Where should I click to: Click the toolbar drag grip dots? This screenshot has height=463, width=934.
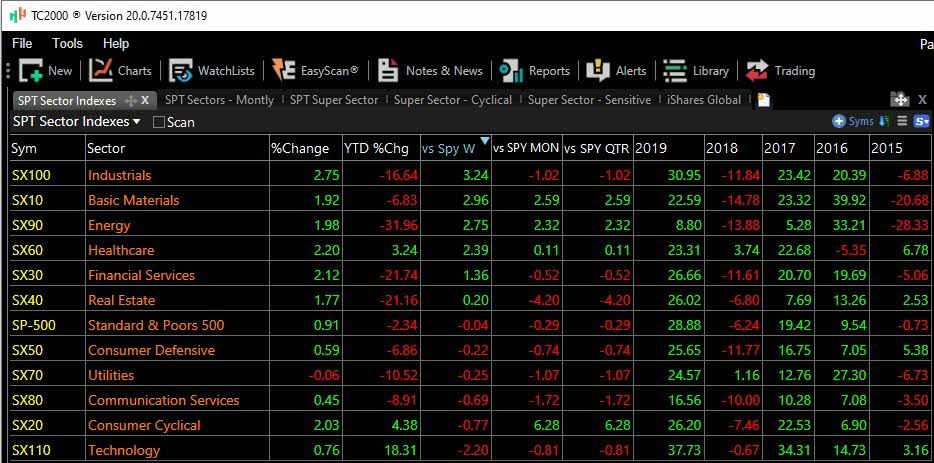tap(8, 71)
